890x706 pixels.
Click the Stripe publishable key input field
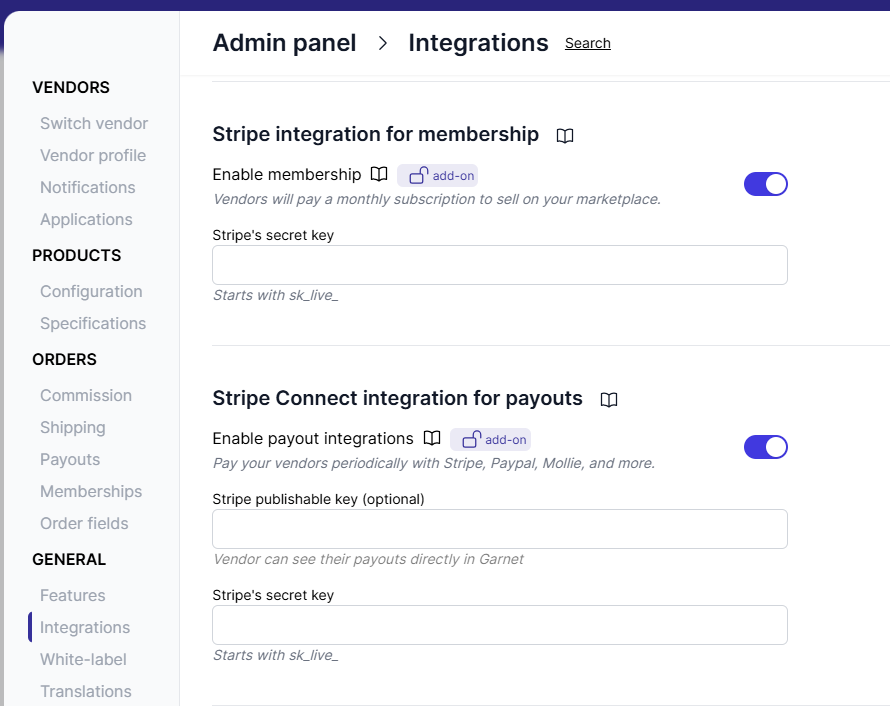[x=500, y=529]
